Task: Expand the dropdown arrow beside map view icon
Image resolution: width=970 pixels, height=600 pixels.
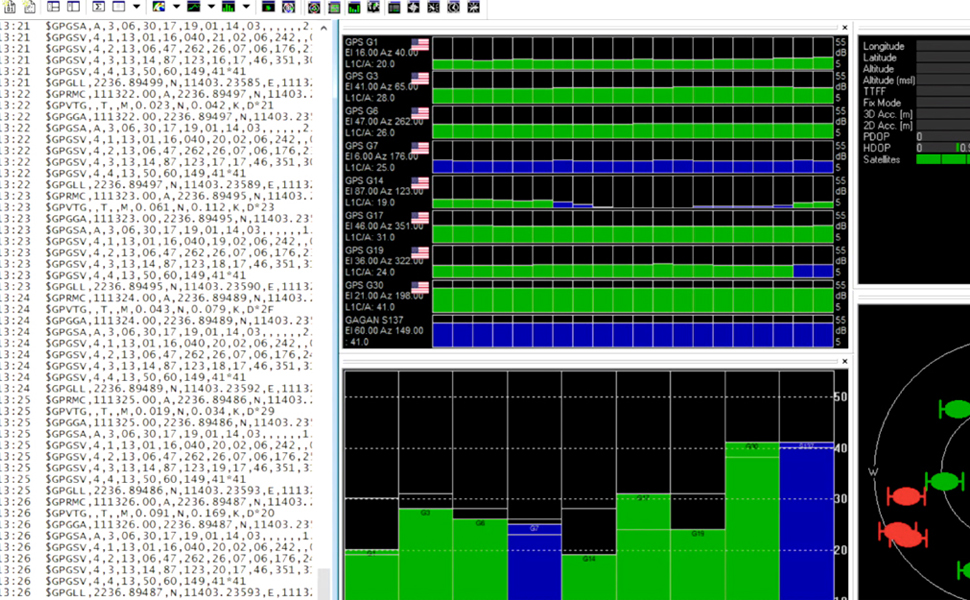Action: coord(175,7)
